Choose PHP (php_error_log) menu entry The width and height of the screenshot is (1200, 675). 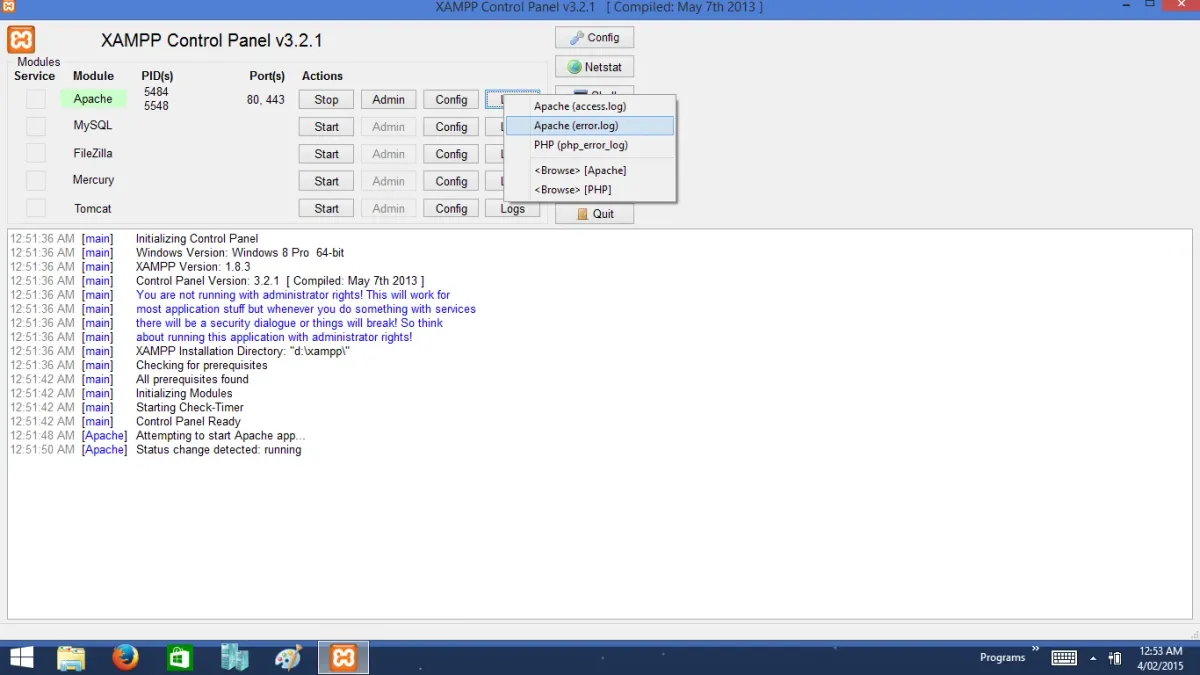(590, 145)
